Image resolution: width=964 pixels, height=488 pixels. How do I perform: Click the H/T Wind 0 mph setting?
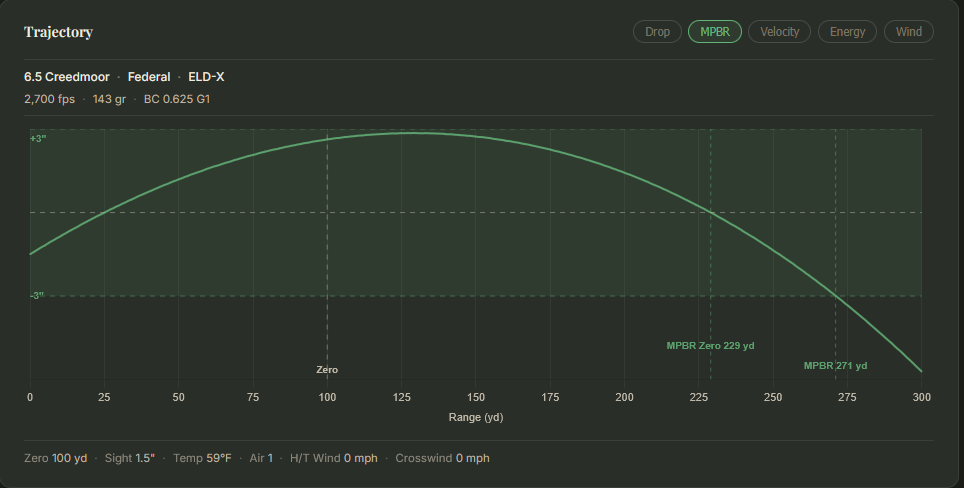point(334,458)
